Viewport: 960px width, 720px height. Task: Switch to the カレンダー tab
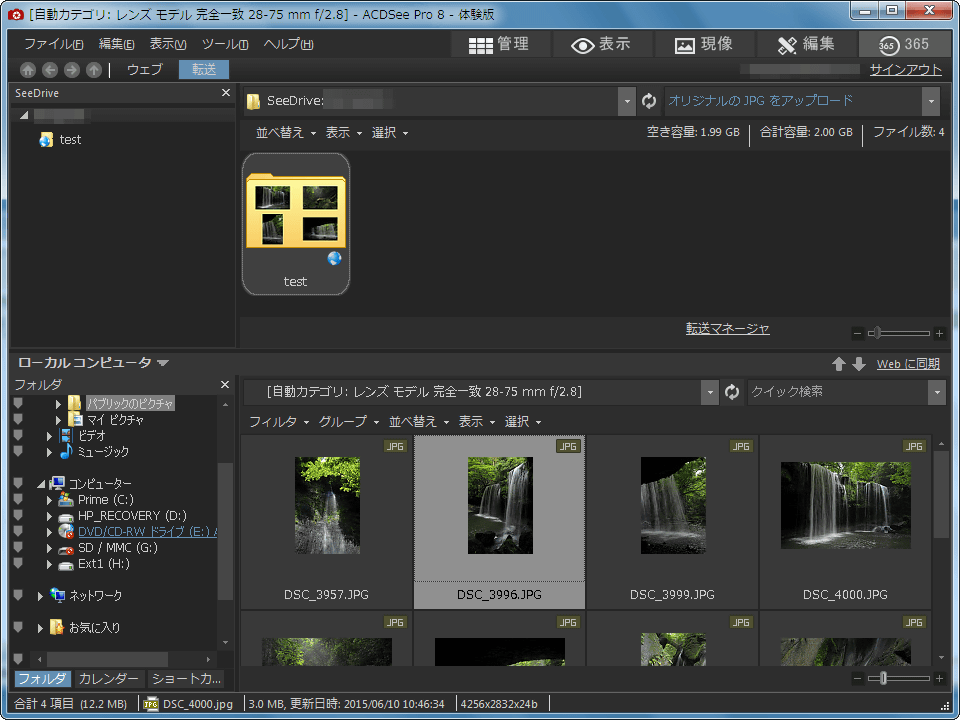[x=108, y=678]
